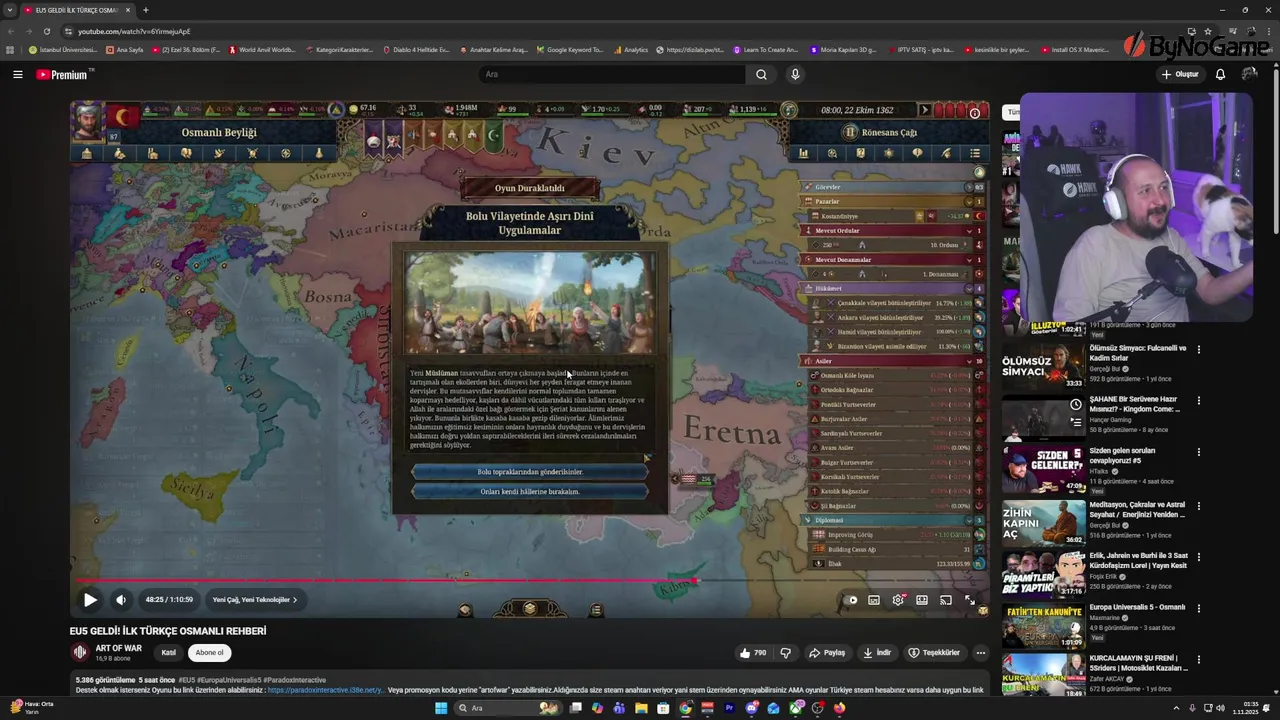Open the account avatar menu
1280x720 pixels.
1249,74
